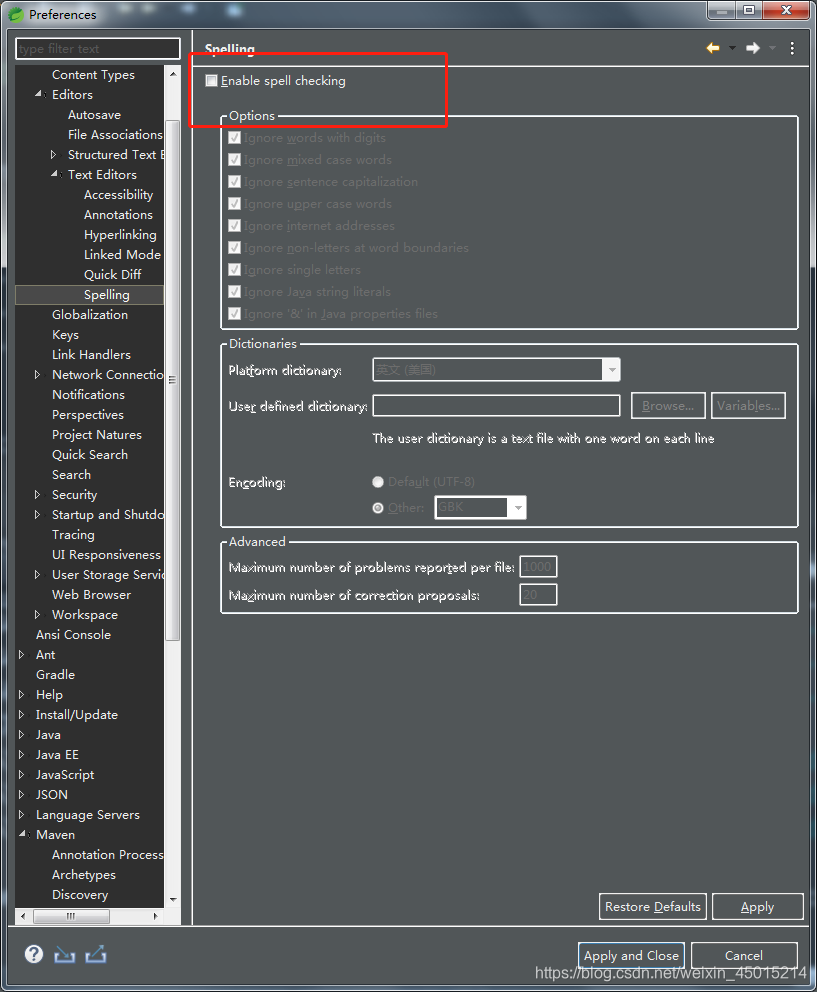Screen dimensions: 817x992
Task: Click the Apply button
Action: click(758, 907)
